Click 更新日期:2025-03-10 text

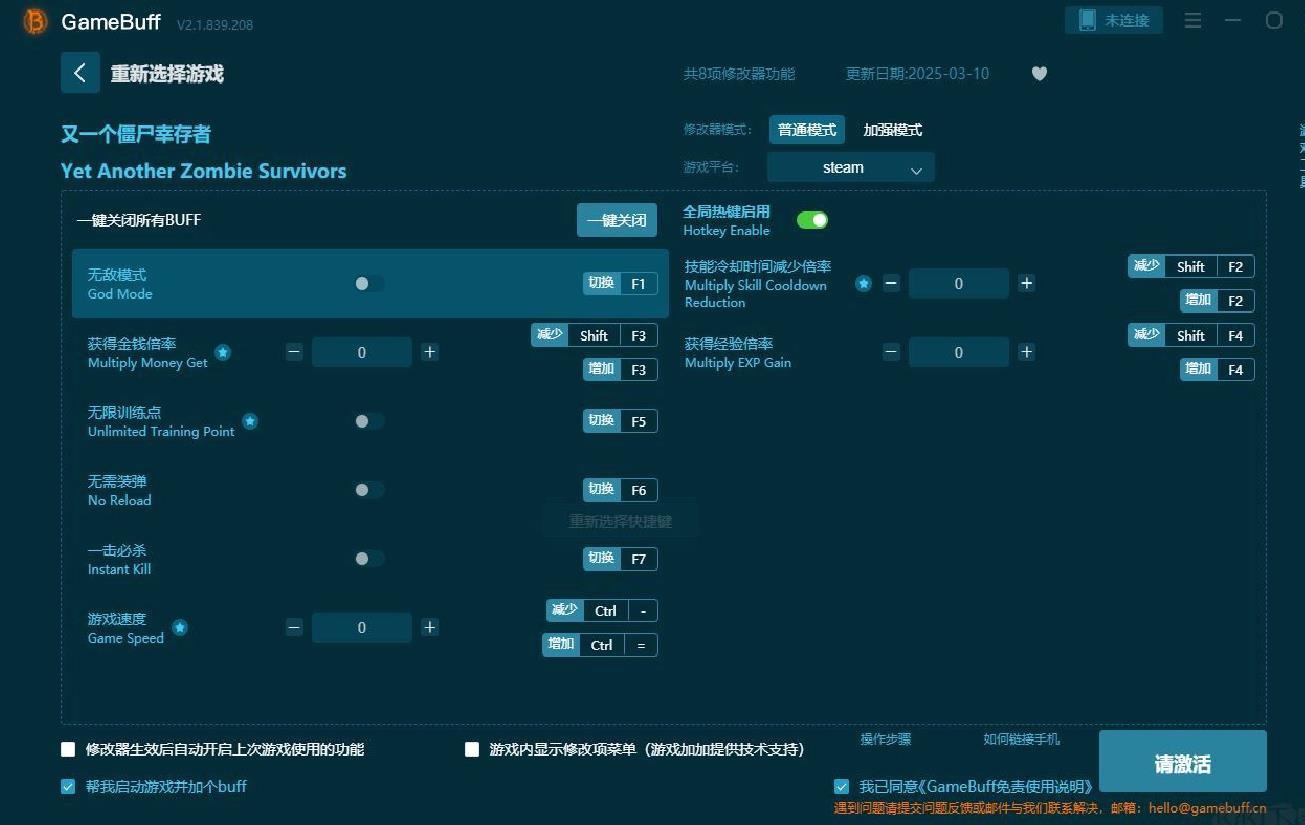coord(917,73)
